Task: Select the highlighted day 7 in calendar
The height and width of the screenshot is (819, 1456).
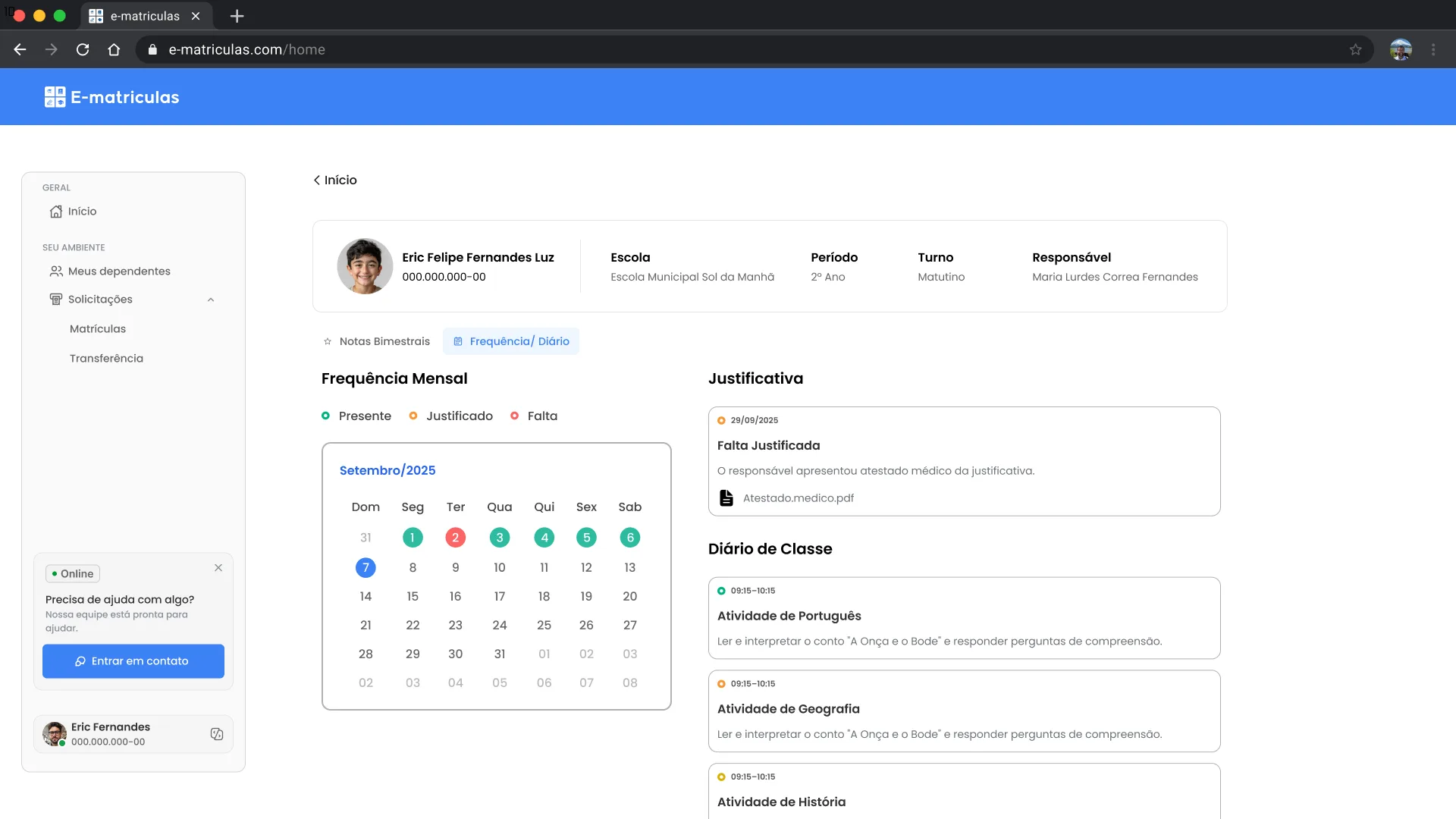Action: click(366, 567)
